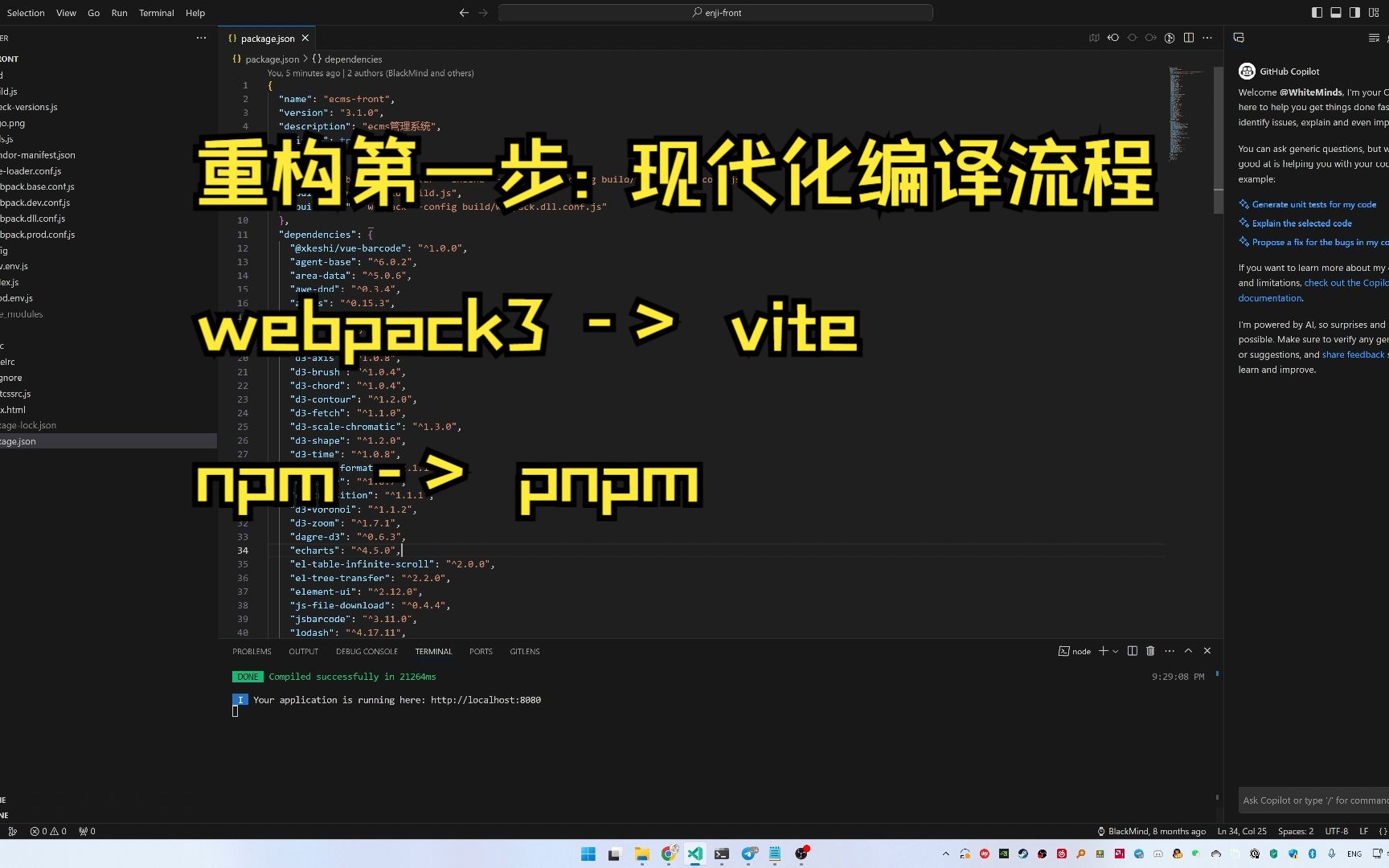Screen dimensions: 1389x868
Task: Open the Terminal menu
Action: (156, 13)
